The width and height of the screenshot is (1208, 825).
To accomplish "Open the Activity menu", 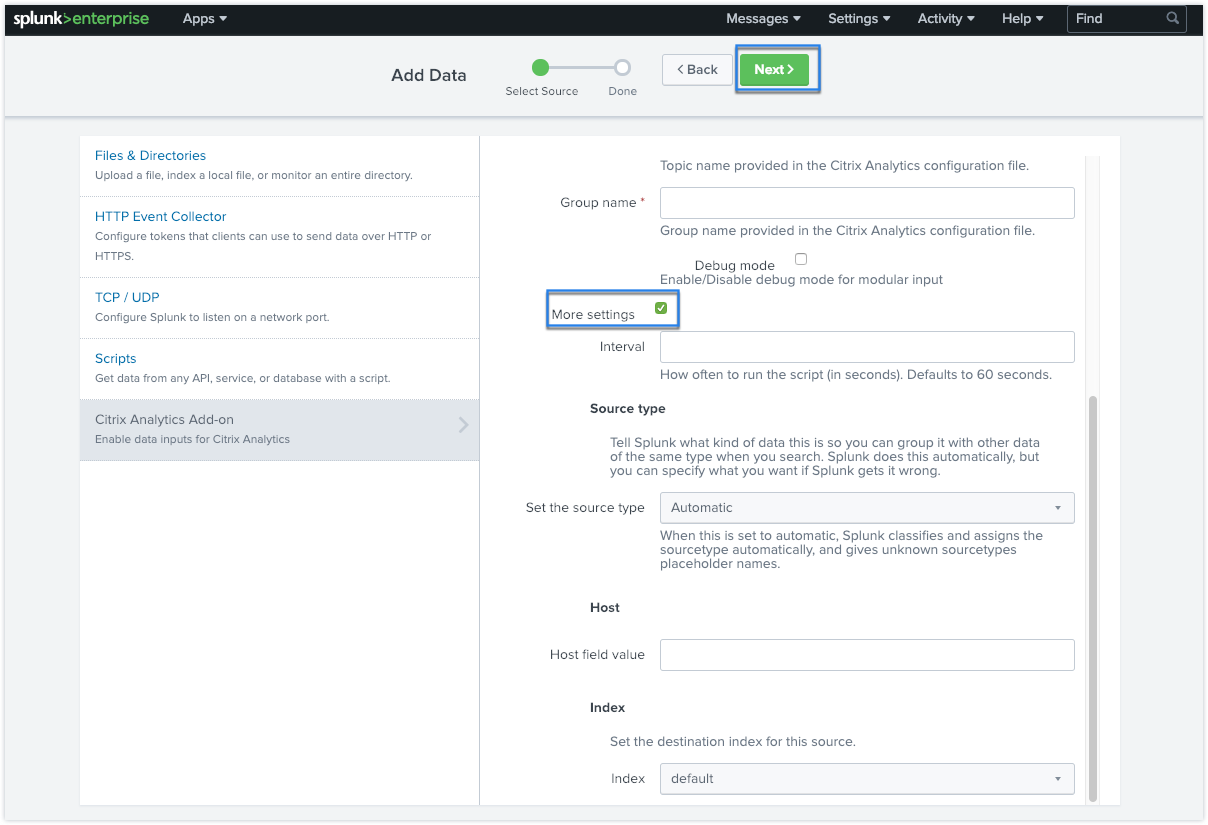I will coord(945,19).
